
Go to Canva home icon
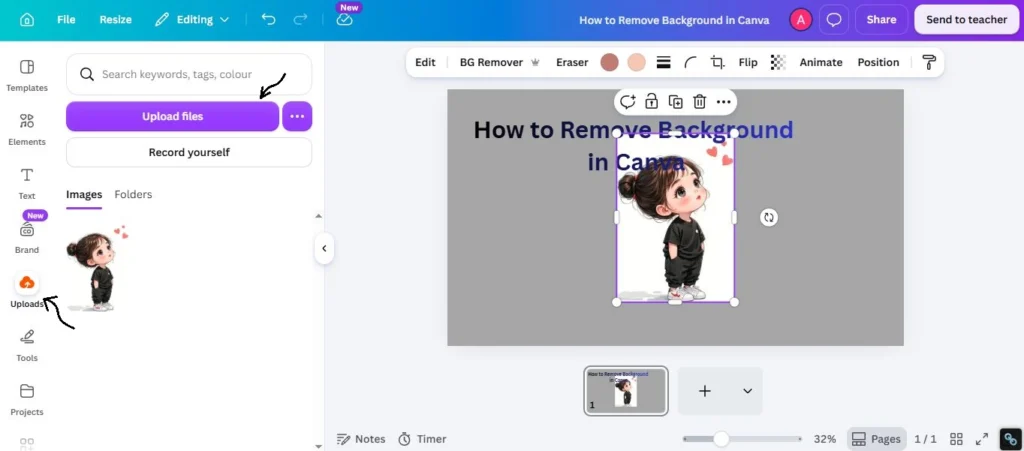pos(27,20)
